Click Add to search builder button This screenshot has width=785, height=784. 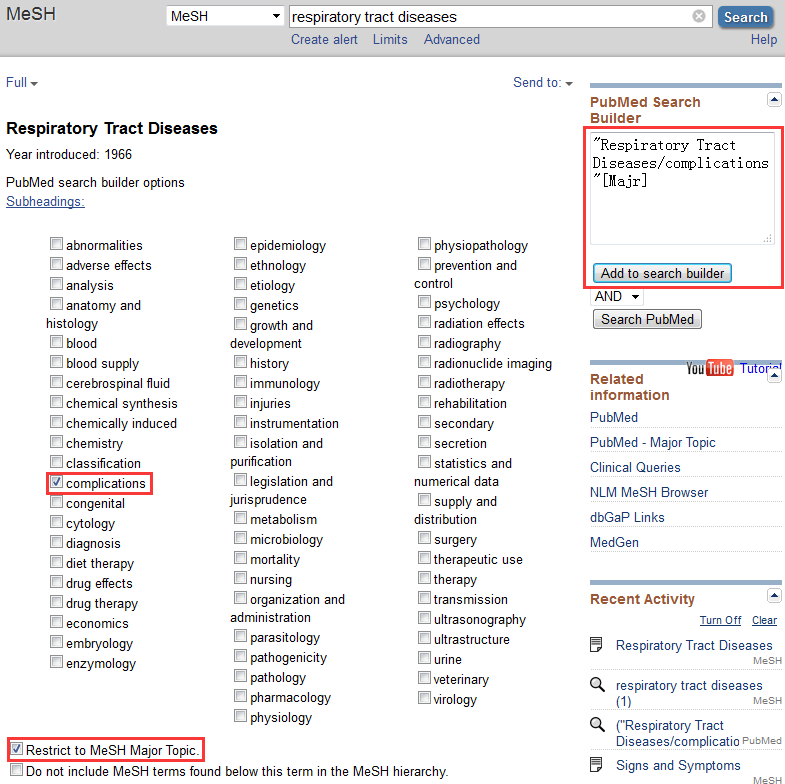tap(662, 273)
